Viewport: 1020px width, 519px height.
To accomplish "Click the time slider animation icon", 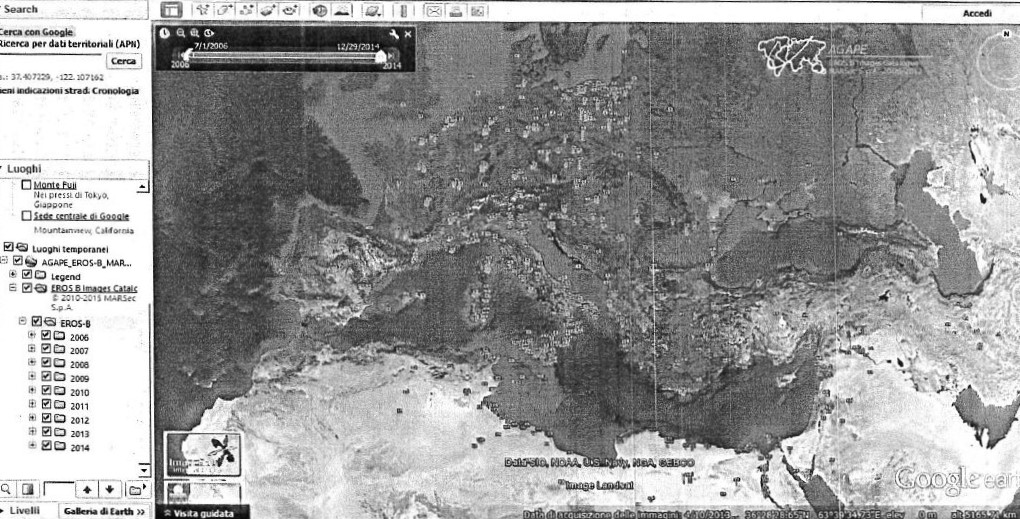I will pos(208,33).
